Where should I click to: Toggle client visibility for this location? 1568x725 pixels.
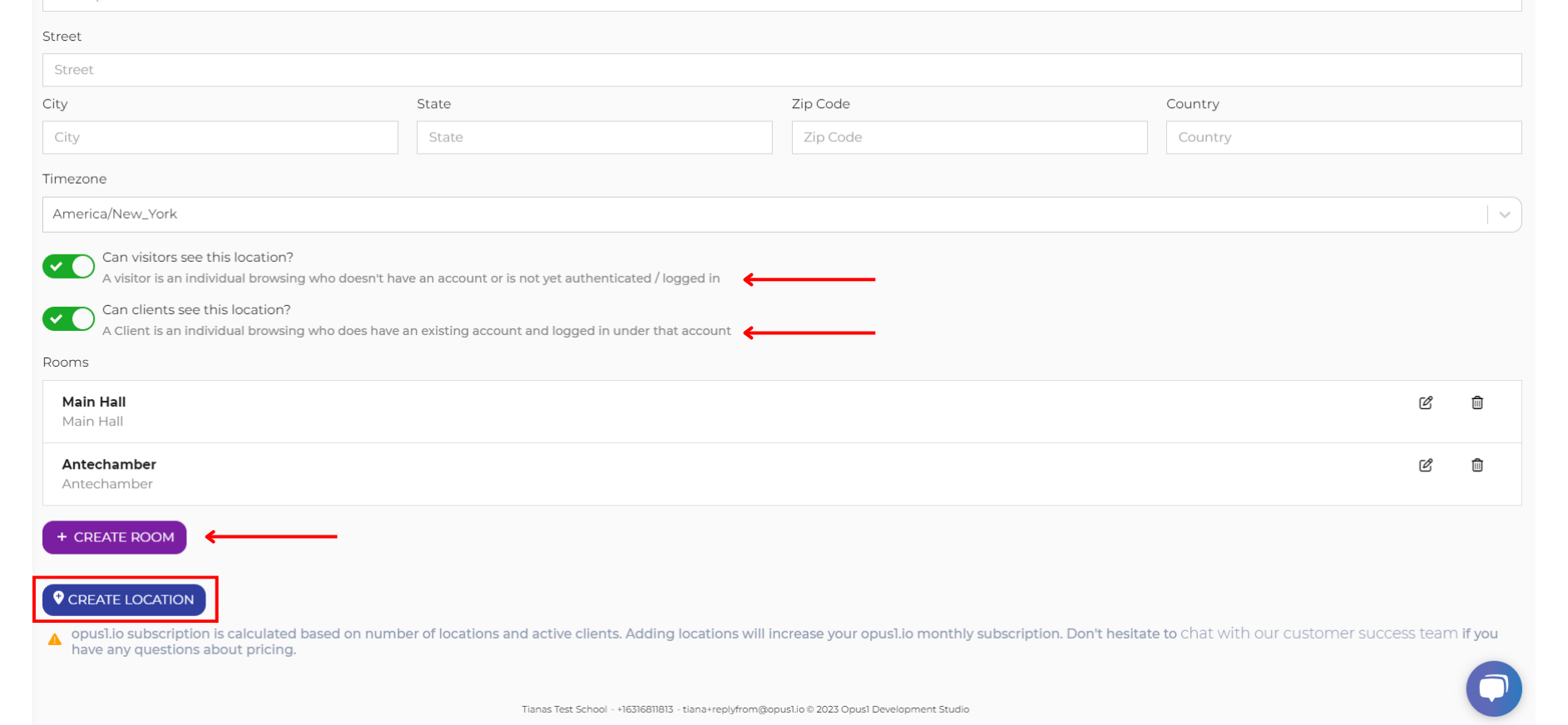[68, 319]
